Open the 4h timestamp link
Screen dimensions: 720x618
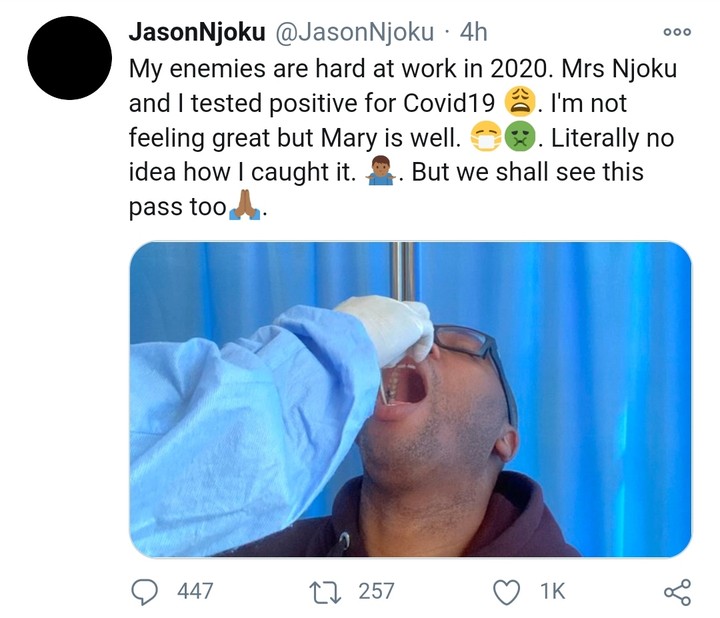[473, 32]
